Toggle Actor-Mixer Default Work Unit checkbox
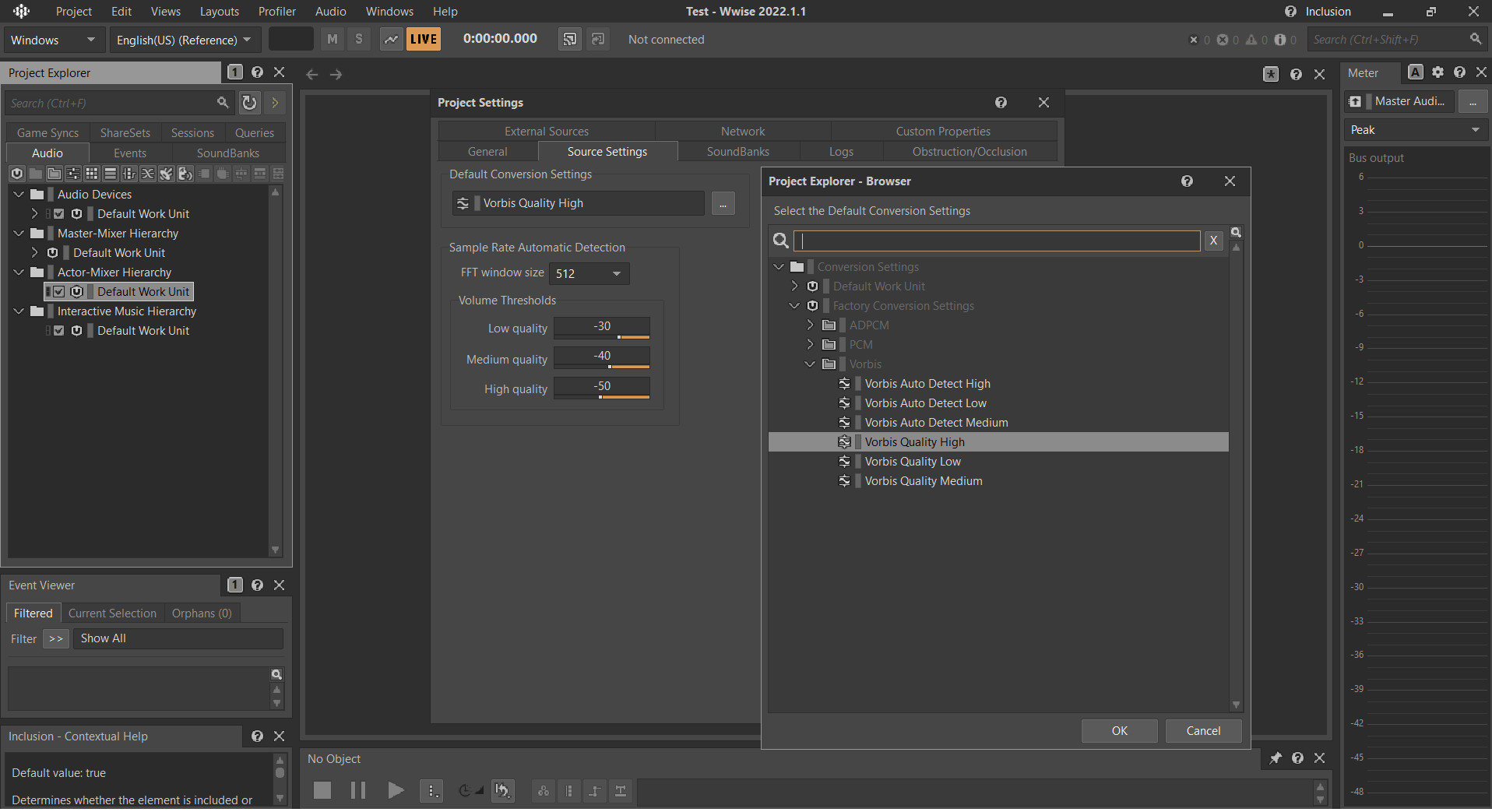 [x=59, y=292]
